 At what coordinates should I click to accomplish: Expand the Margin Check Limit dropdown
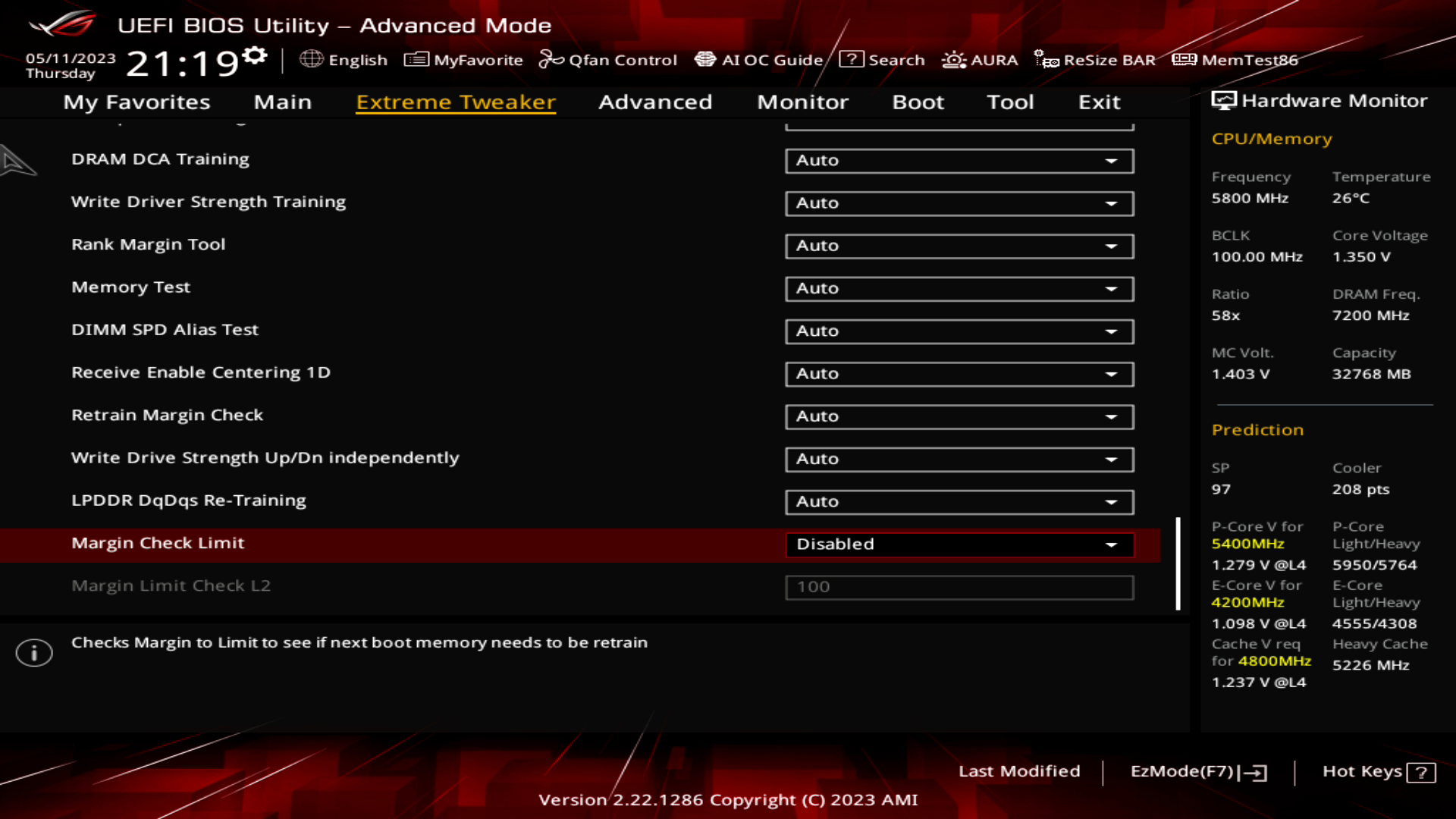click(x=1112, y=544)
